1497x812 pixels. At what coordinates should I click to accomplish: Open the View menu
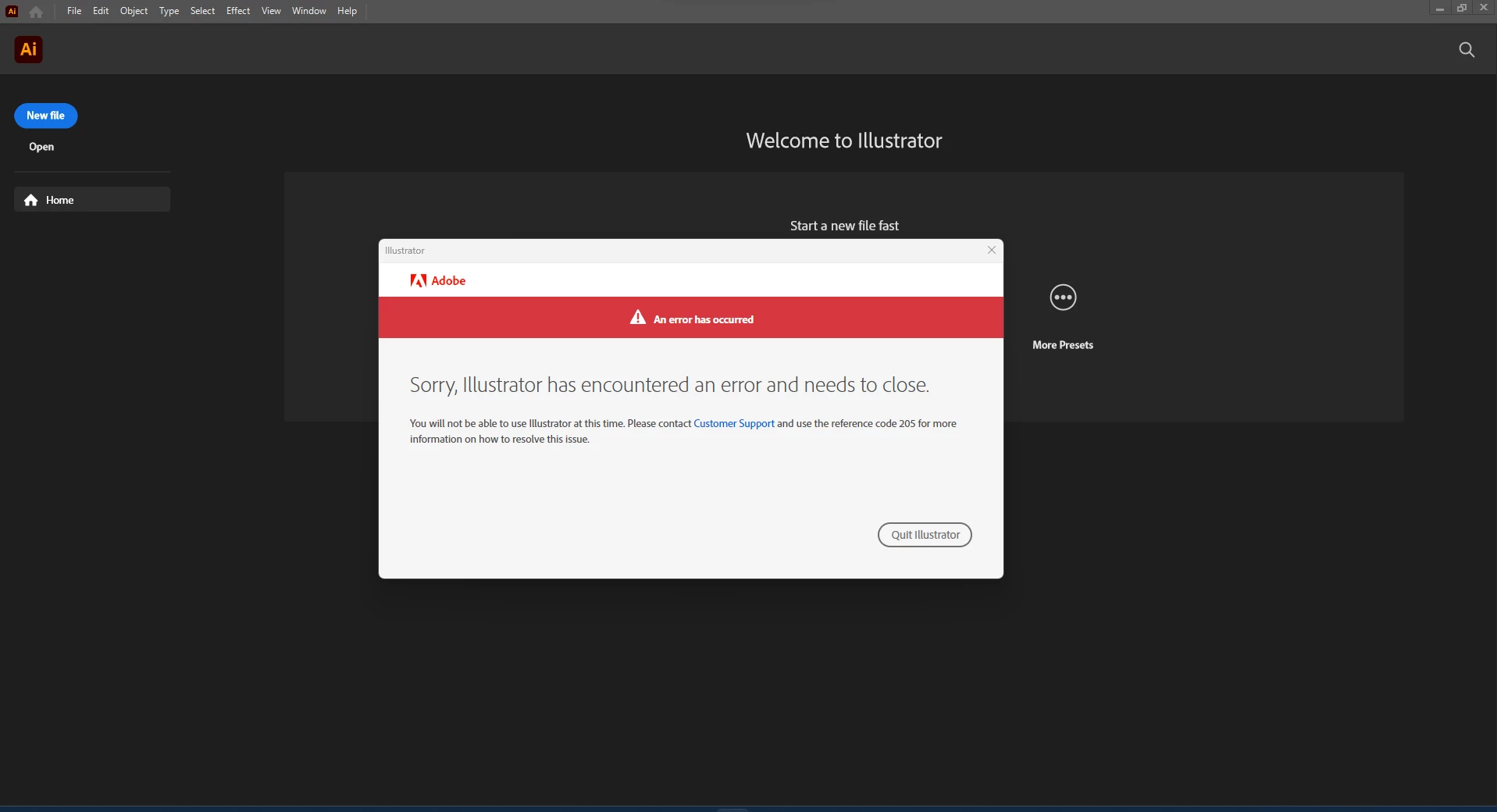point(271,11)
